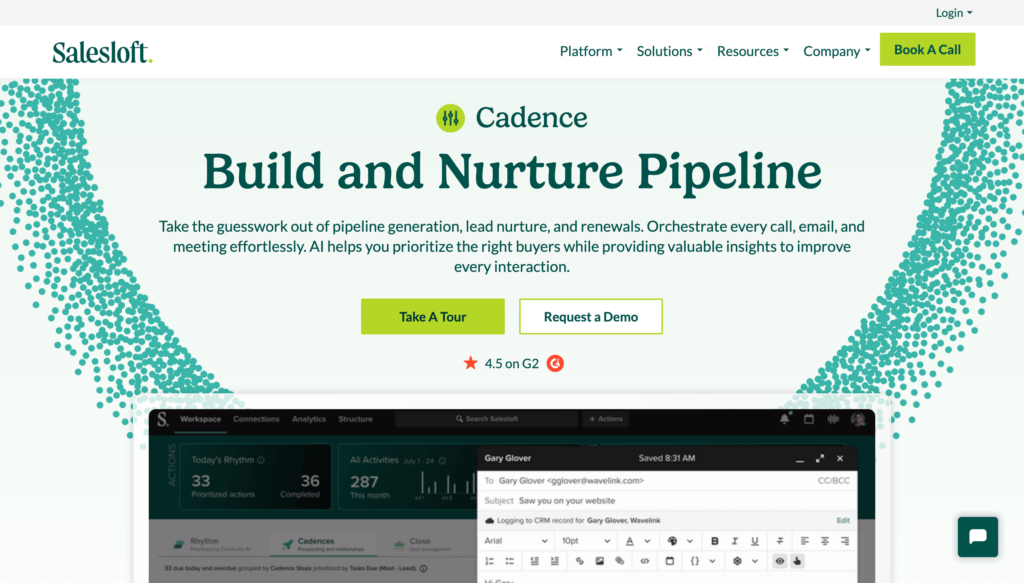1024x583 pixels.
Task: Click the S logo in app header
Action: 163,419
